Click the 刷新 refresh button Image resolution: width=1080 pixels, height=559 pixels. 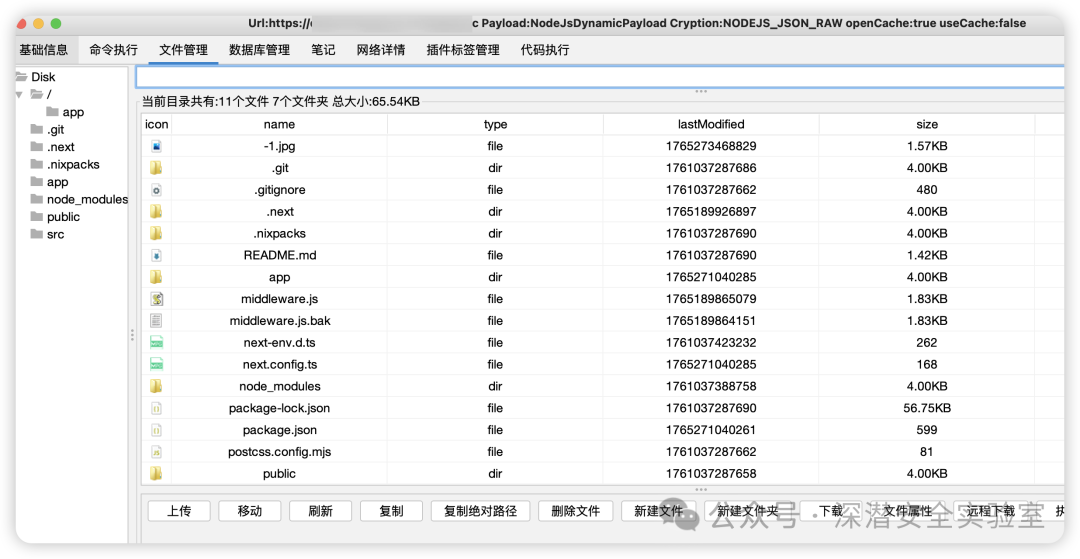[320, 511]
